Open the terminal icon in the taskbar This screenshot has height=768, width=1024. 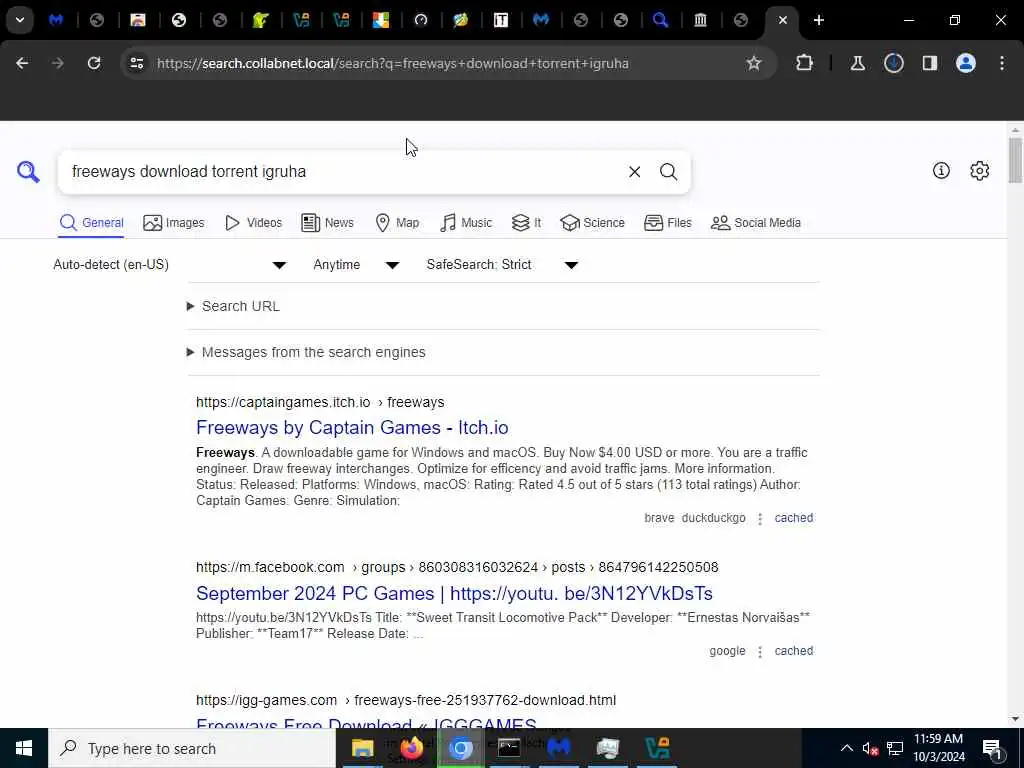509,748
